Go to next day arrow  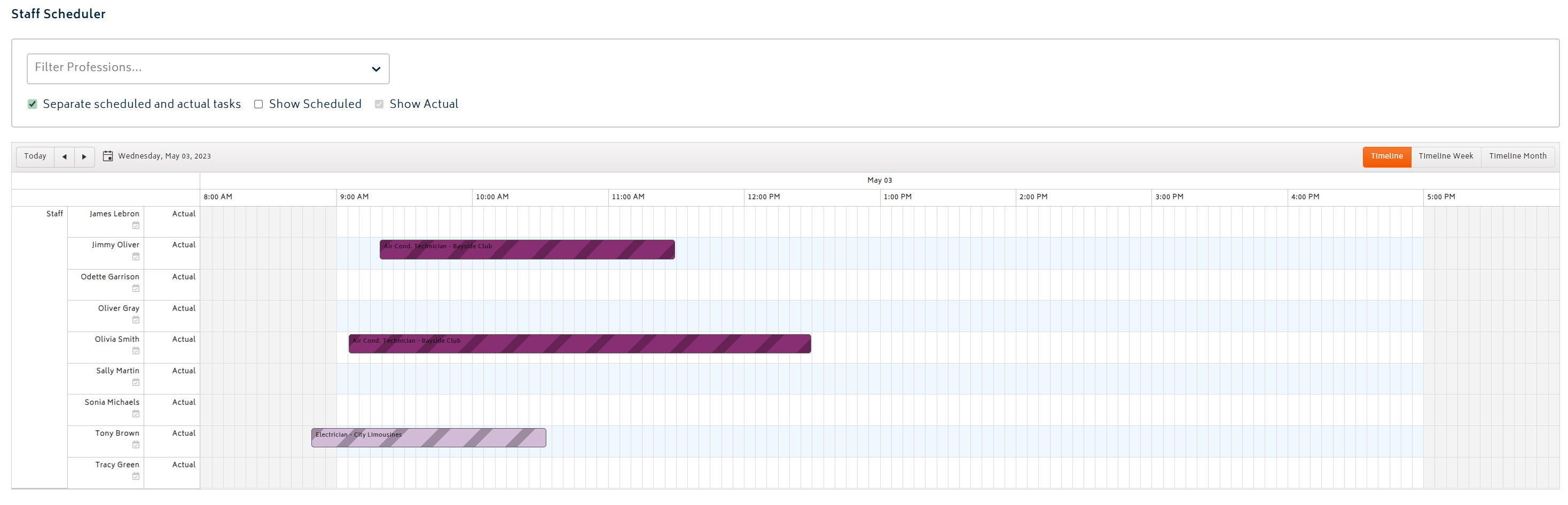(x=84, y=157)
